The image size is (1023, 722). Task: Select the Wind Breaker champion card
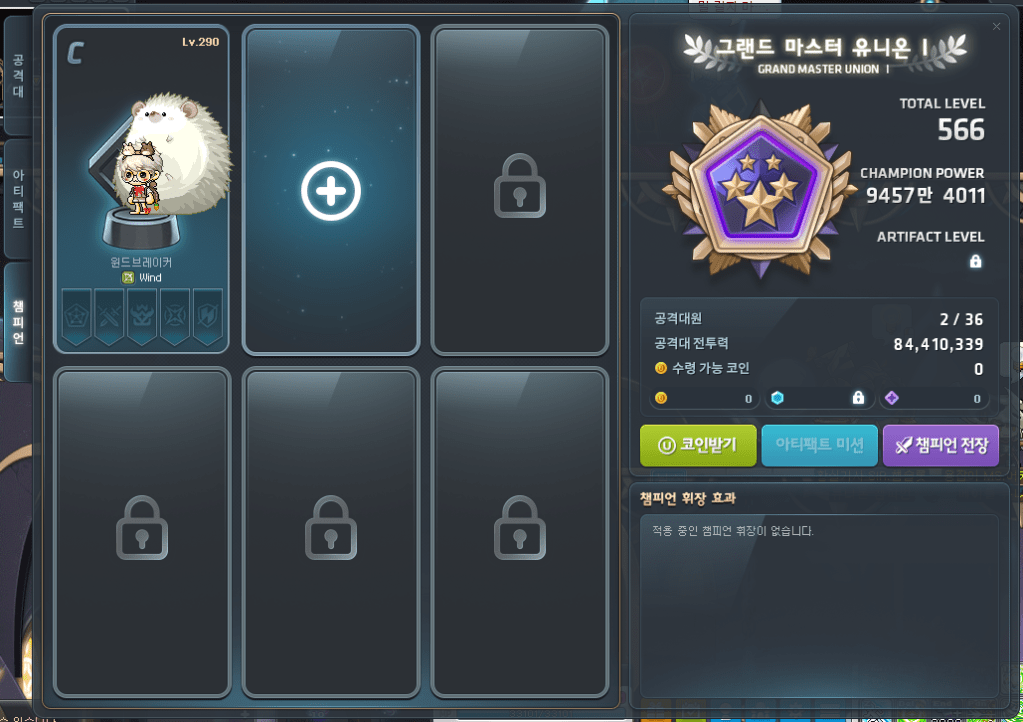pos(142,189)
